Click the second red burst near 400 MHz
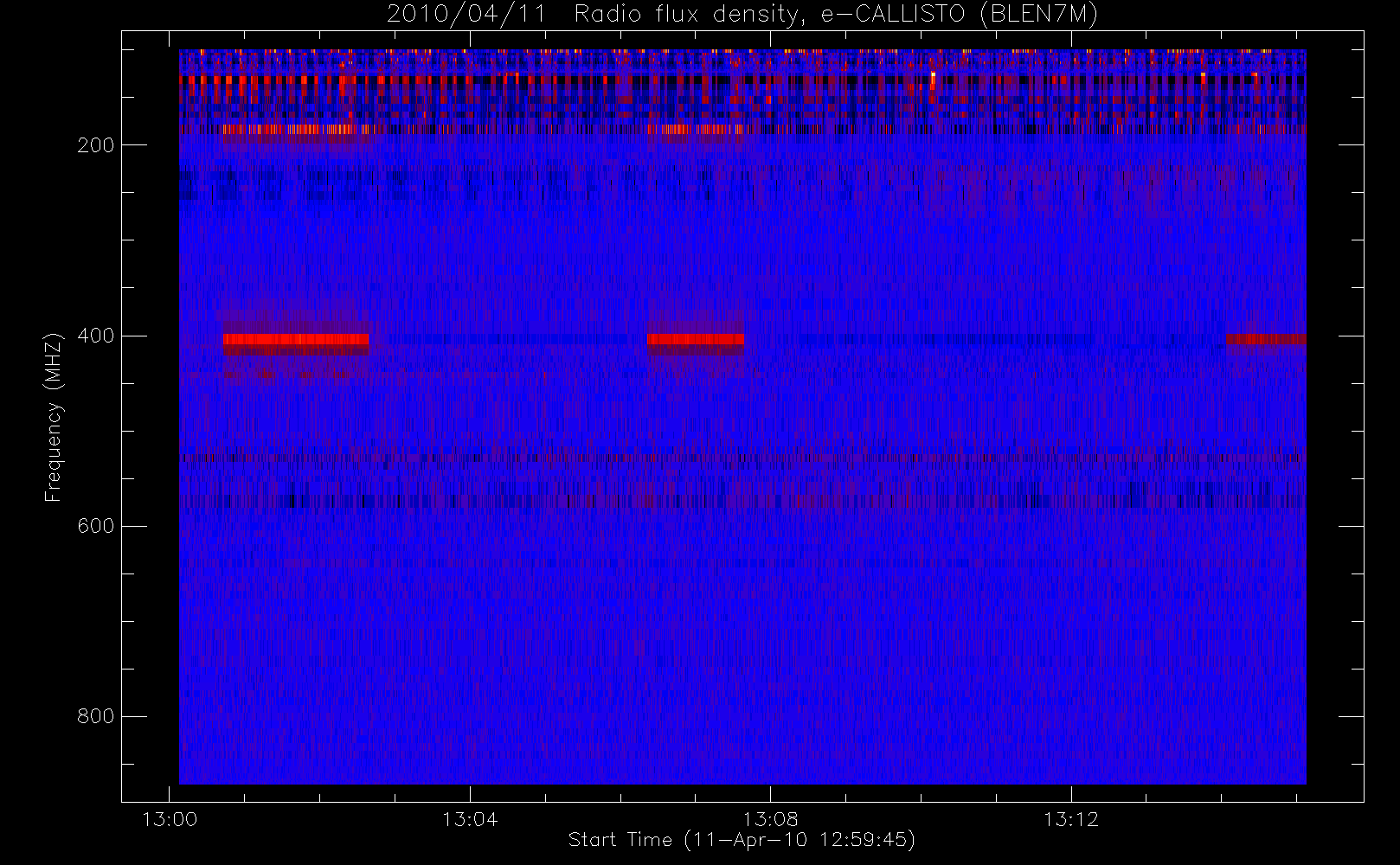 (696, 340)
